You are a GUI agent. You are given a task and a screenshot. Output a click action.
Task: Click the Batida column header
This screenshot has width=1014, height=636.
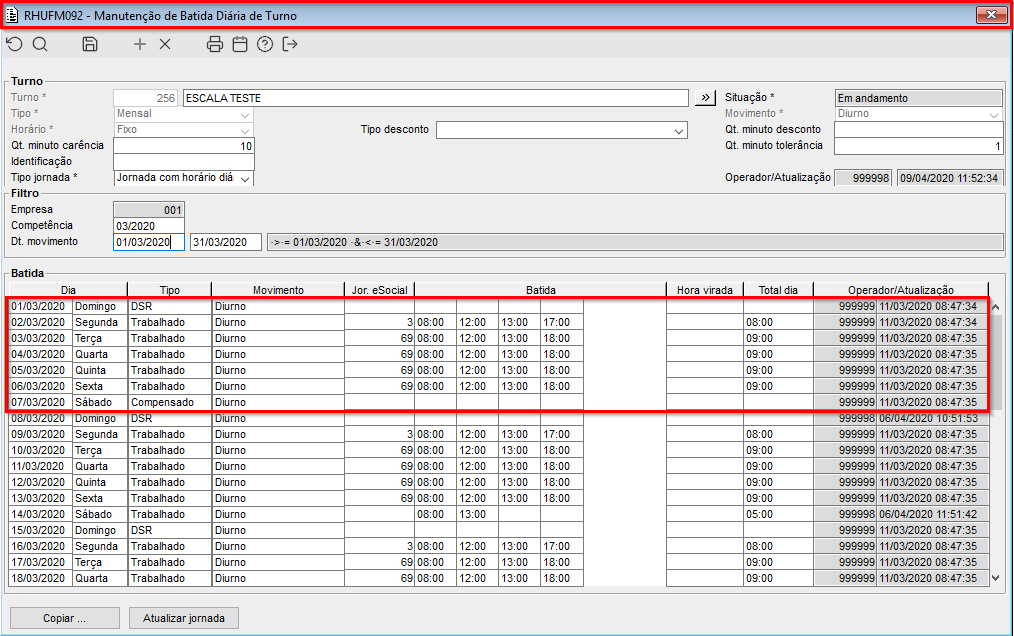click(541, 290)
